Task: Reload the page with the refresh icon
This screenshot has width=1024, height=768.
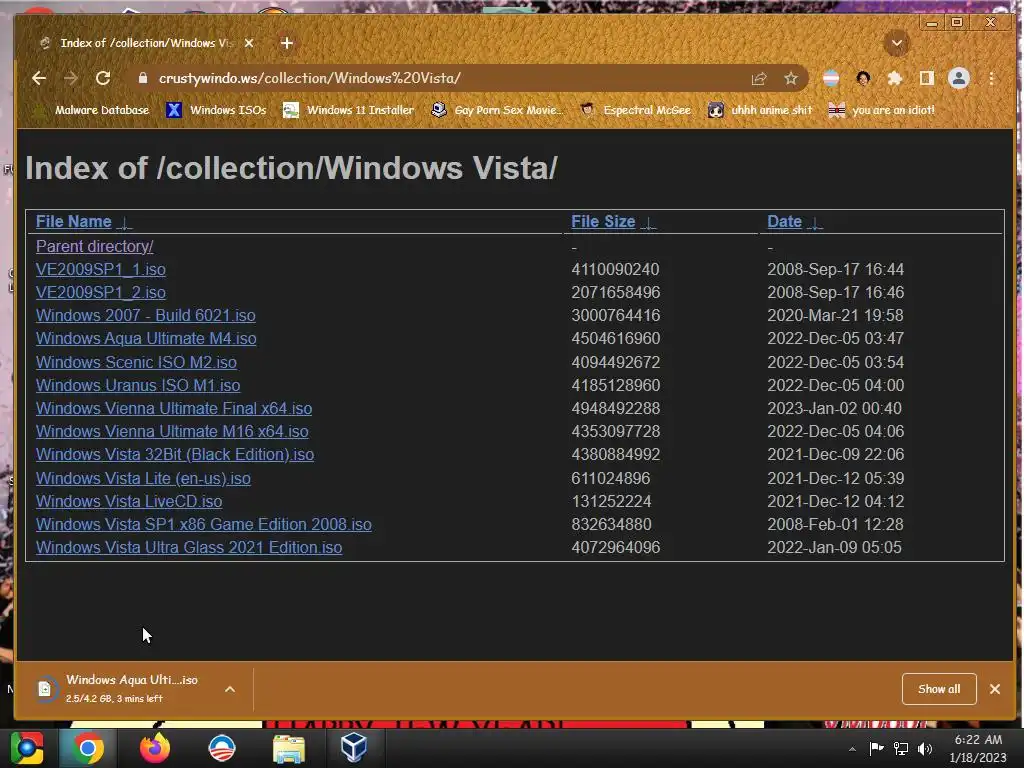Action: [103, 78]
